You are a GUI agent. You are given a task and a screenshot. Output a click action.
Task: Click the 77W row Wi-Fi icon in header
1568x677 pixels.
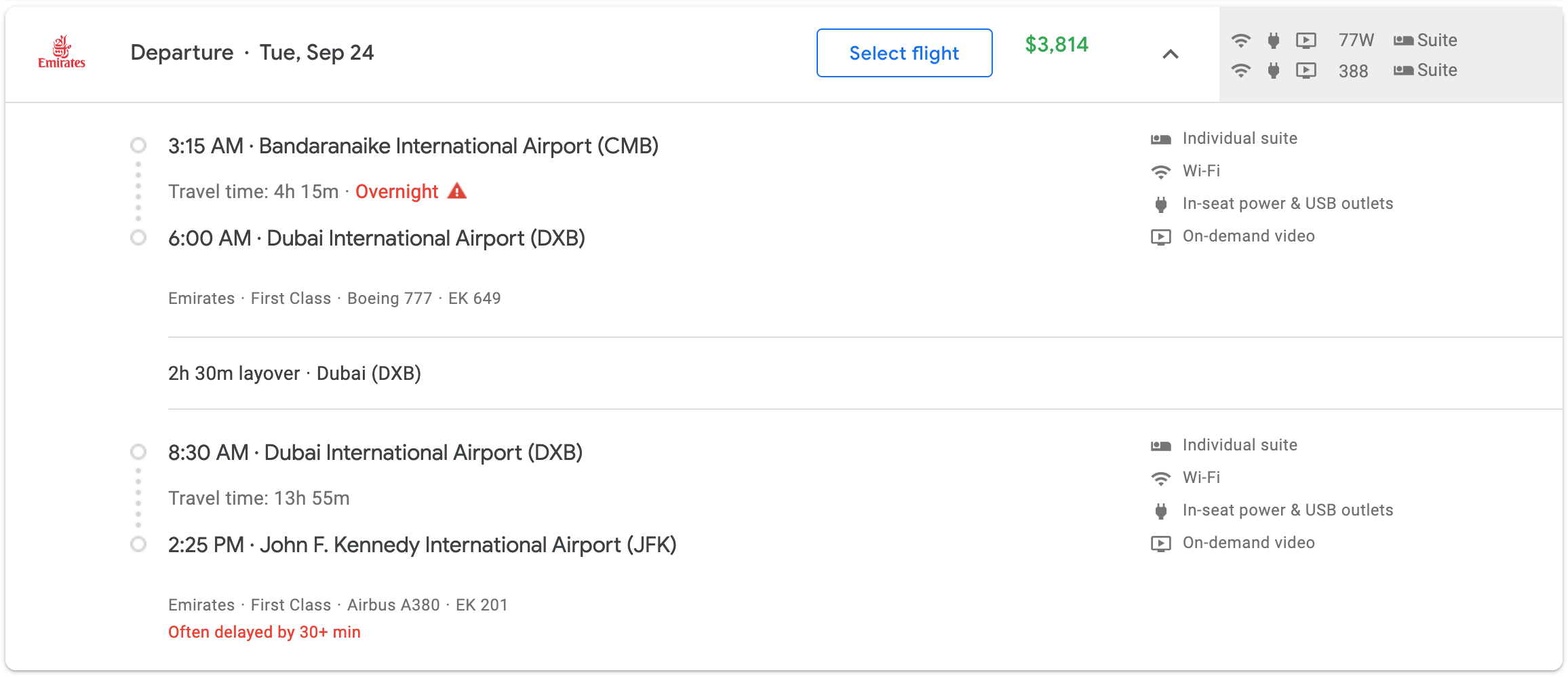[1240, 40]
